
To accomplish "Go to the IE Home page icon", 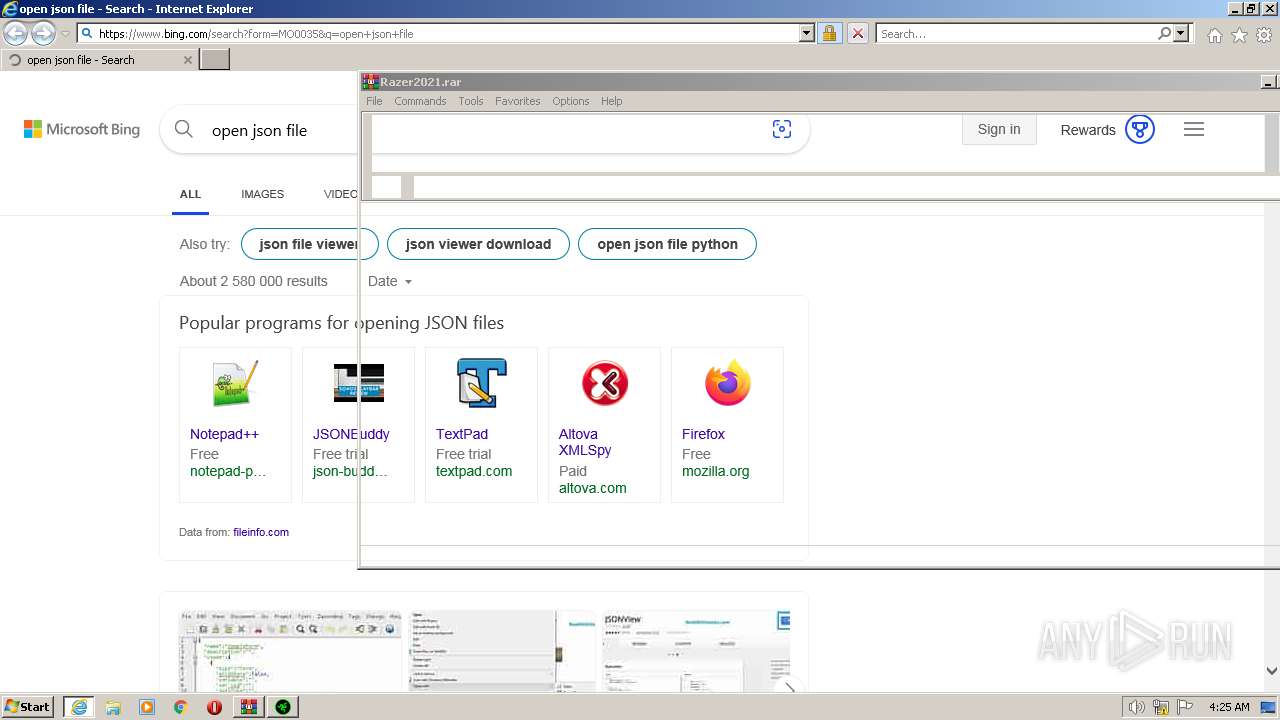I will click(1214, 35).
